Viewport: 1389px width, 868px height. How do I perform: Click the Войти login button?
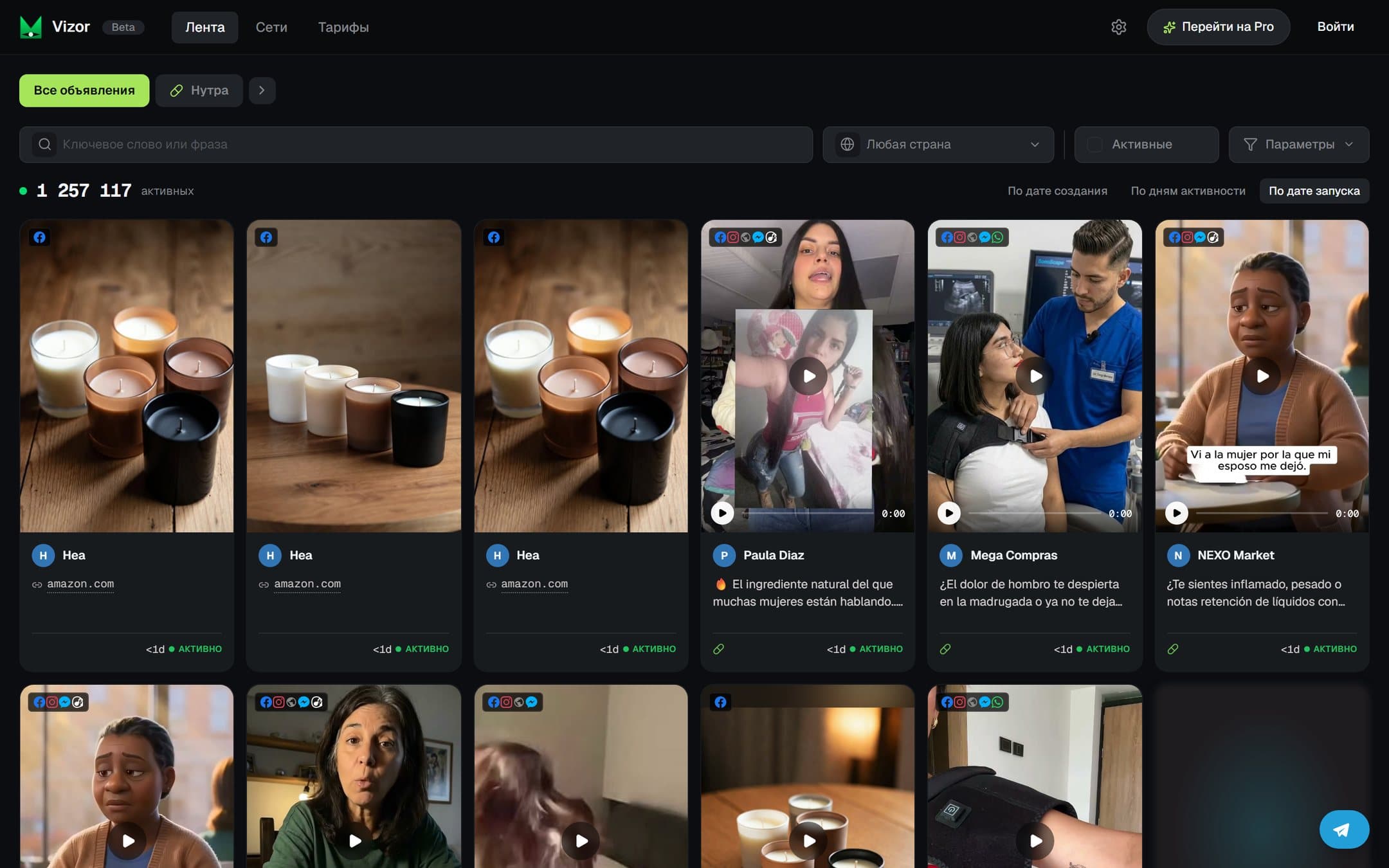click(1336, 27)
